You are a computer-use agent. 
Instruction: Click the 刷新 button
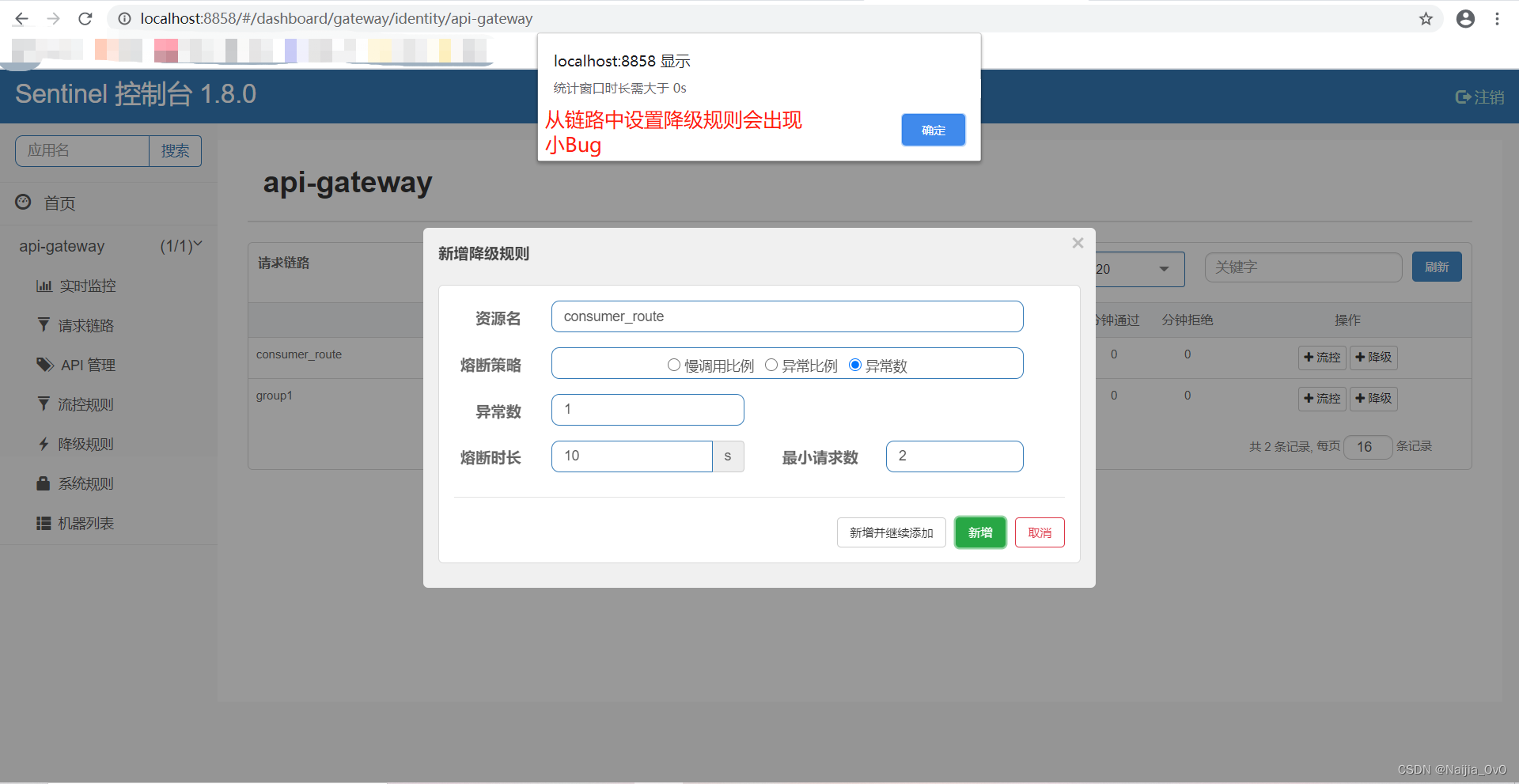[x=1437, y=267]
